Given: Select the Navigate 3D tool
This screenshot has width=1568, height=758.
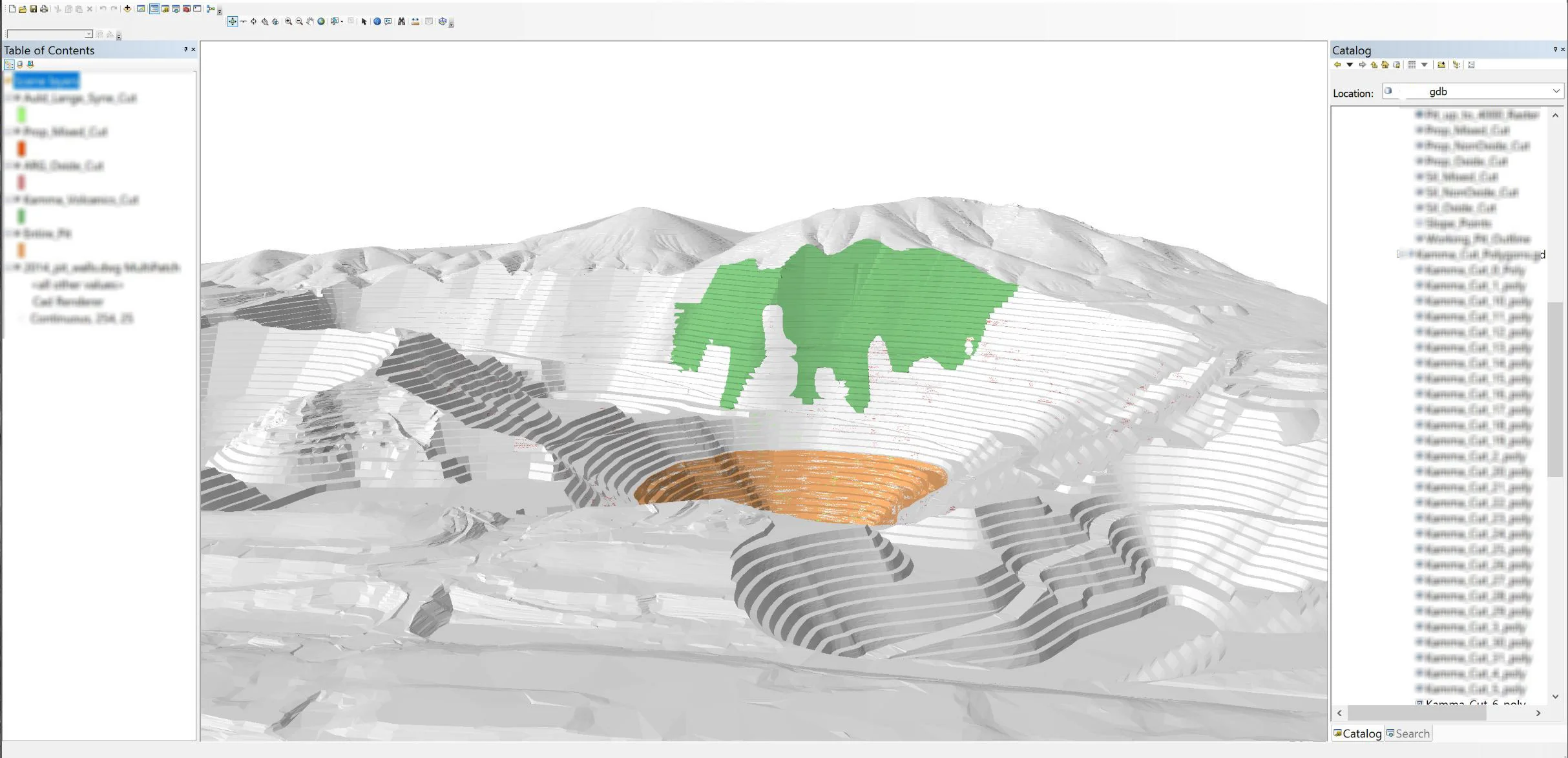Looking at the screenshot, I should (232, 21).
